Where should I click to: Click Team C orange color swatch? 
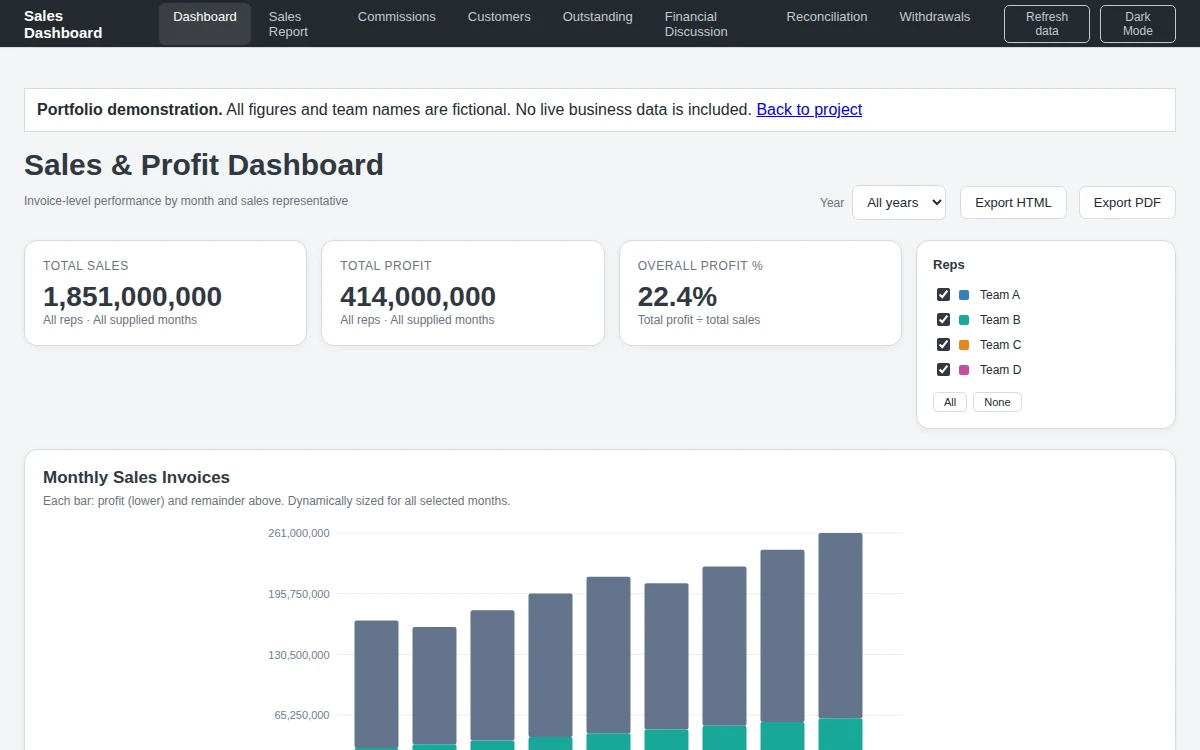(964, 345)
